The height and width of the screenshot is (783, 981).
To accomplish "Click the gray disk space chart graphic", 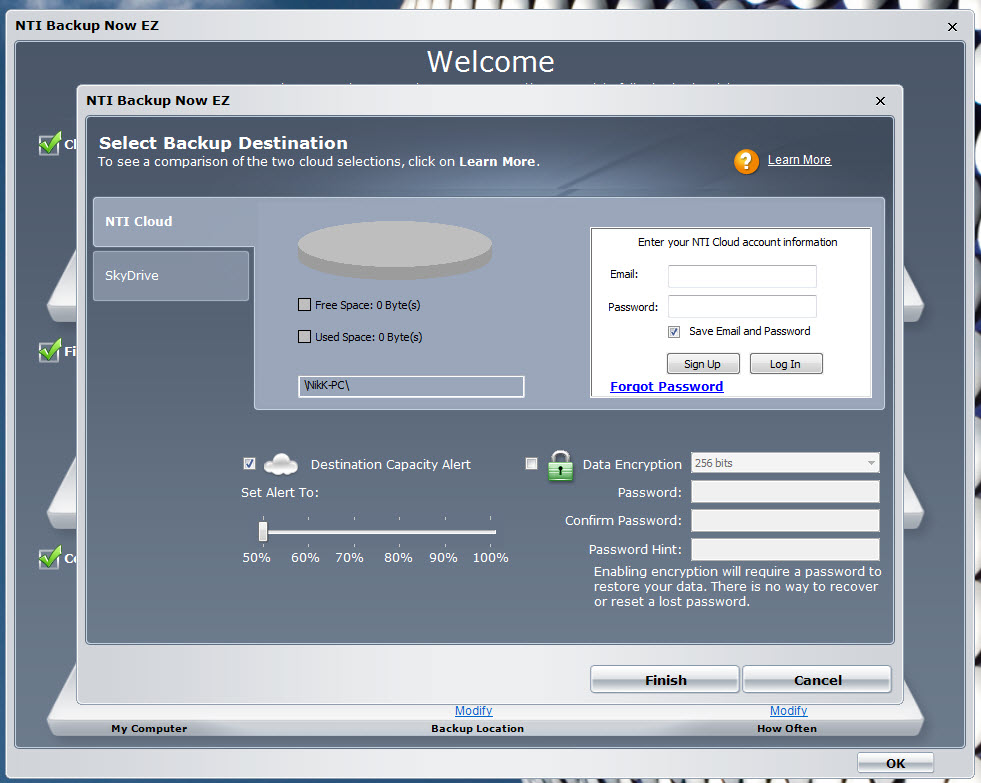I will click(x=395, y=250).
